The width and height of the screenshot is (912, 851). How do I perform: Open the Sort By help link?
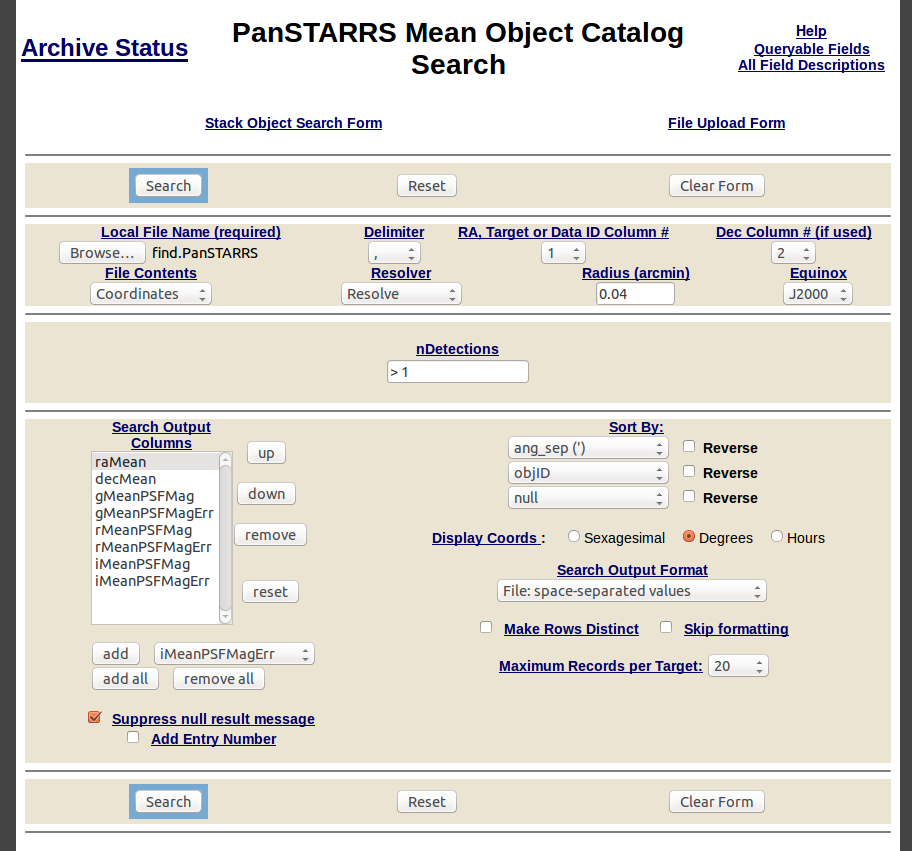point(636,428)
